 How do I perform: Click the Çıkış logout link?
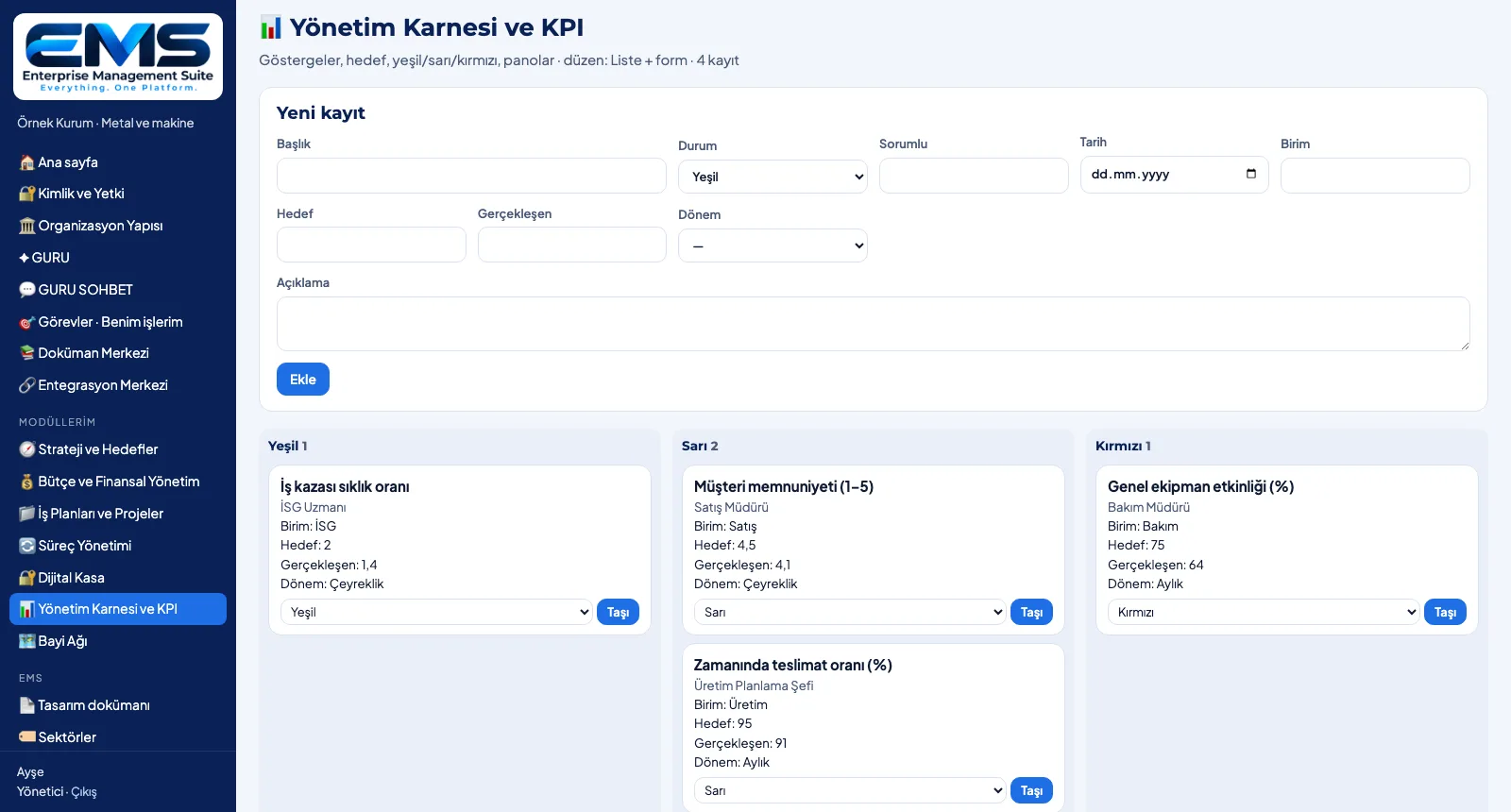(84, 791)
